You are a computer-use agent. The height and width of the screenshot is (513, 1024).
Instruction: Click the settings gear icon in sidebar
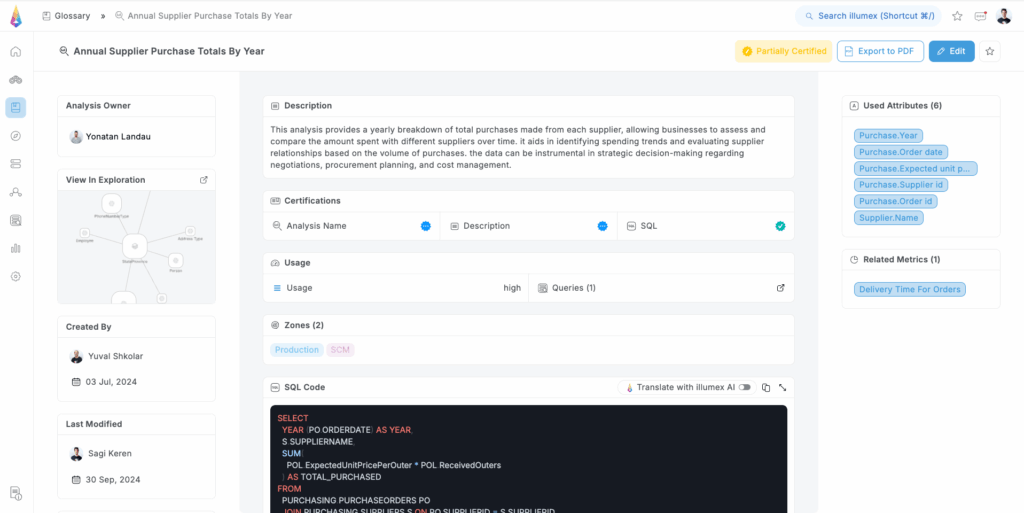(15, 276)
